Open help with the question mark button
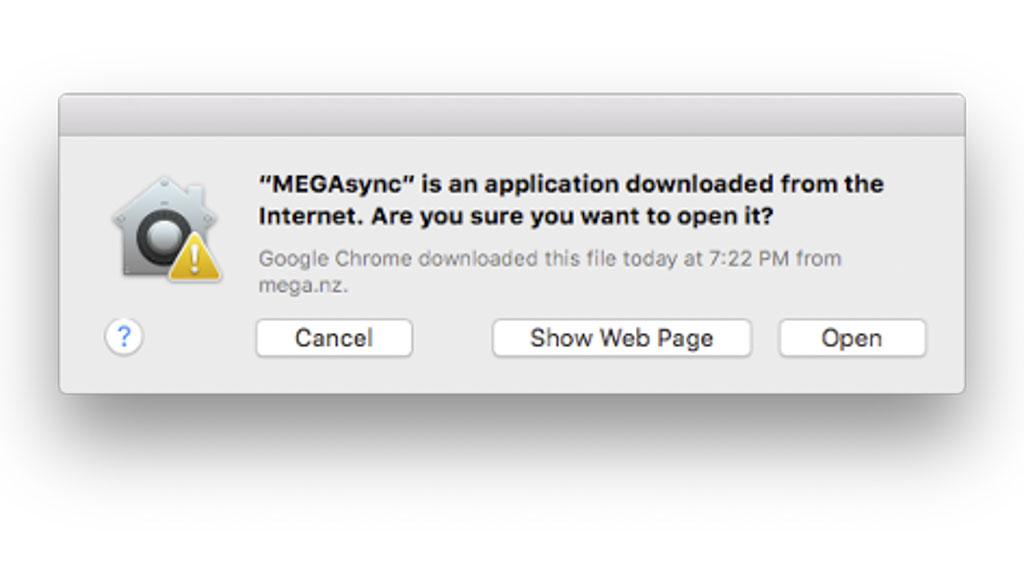 pos(124,337)
